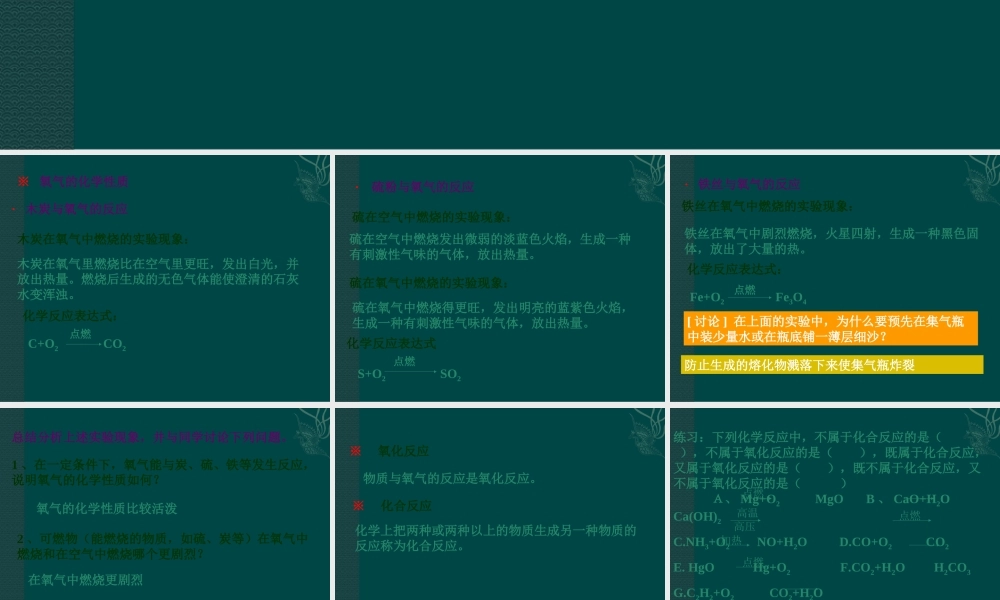Click the blank dark banner above the slides

(500, 75)
